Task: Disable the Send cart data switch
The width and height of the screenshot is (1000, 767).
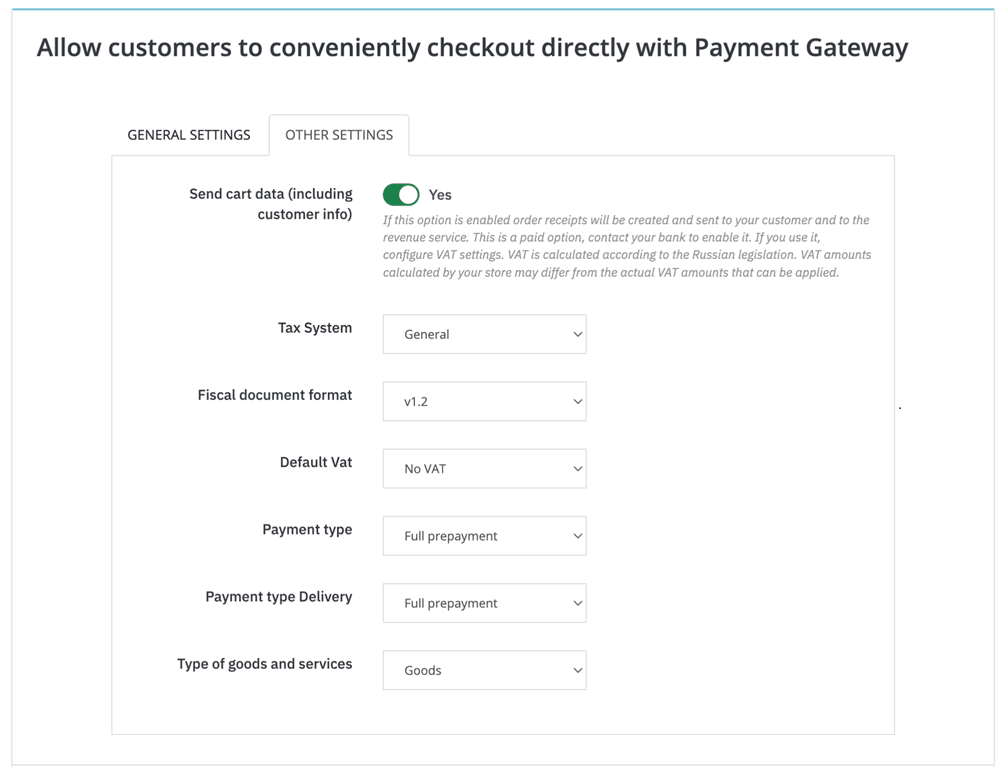Action: (401, 194)
